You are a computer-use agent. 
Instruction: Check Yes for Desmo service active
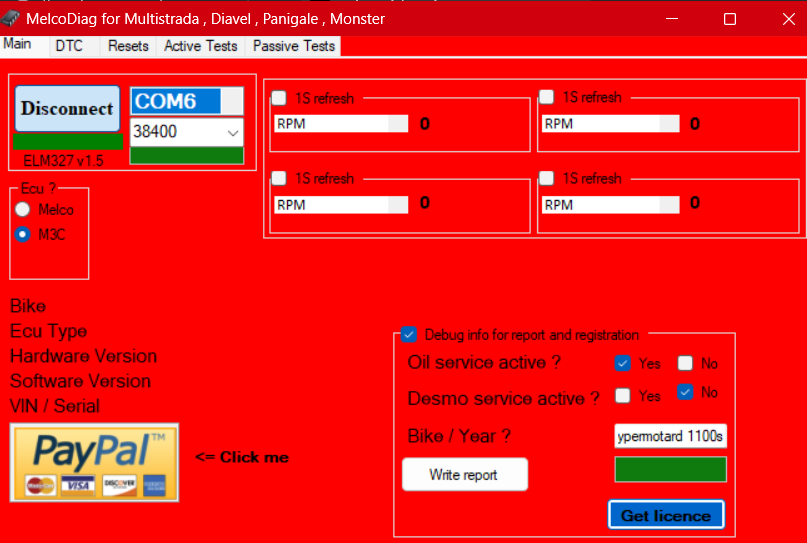[623, 395]
